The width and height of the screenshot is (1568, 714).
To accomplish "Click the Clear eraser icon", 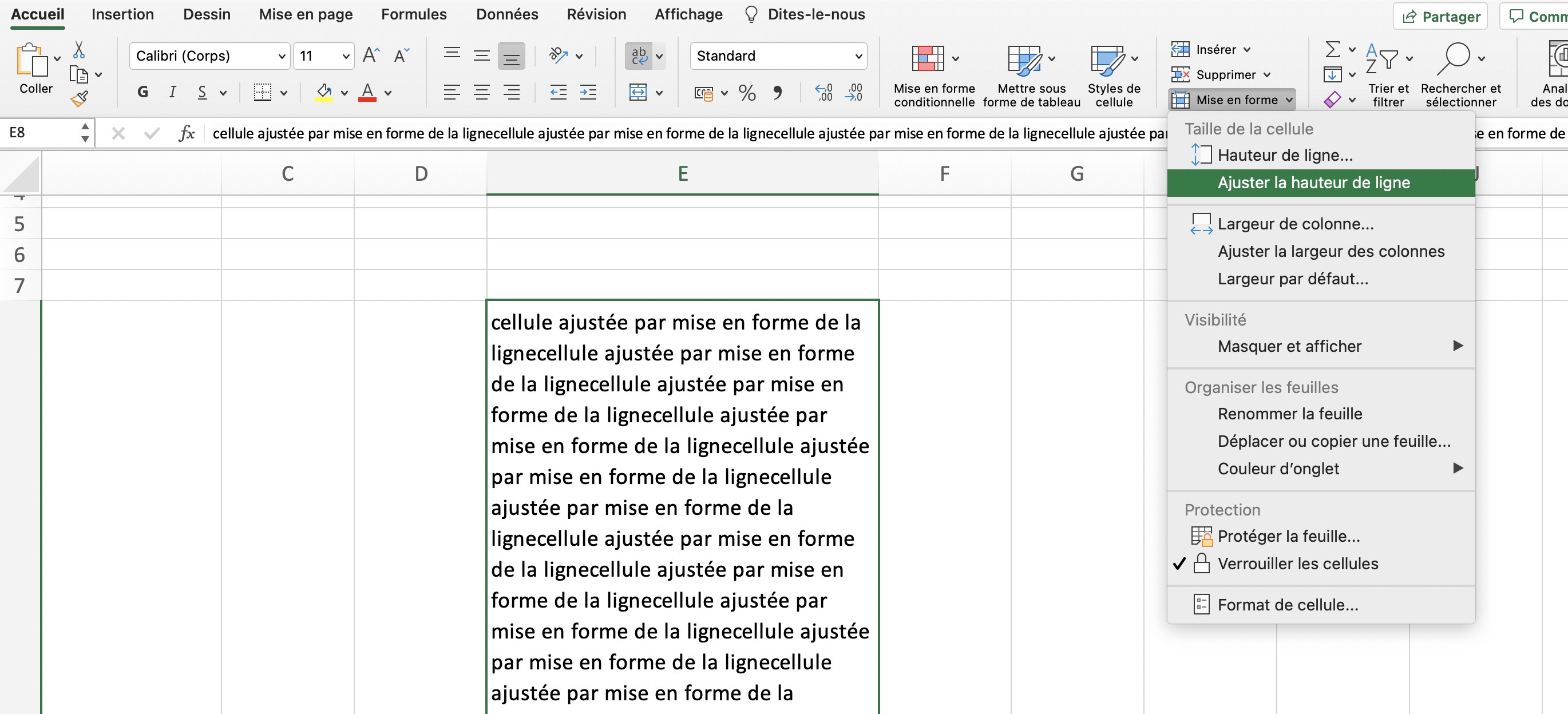I will click(1332, 99).
